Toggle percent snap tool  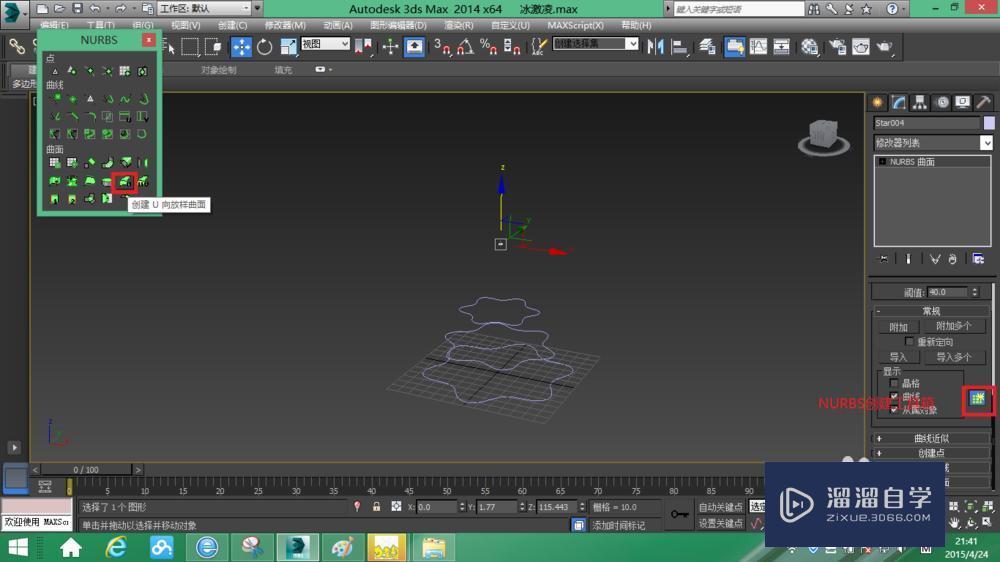489,47
